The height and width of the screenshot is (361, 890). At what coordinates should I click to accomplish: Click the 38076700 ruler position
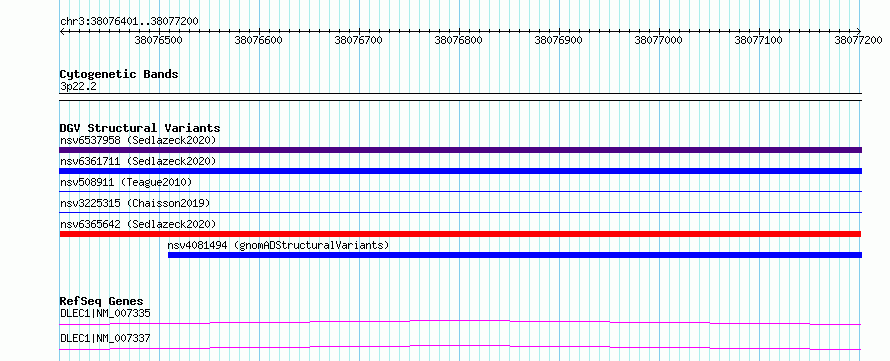[x=359, y=40]
